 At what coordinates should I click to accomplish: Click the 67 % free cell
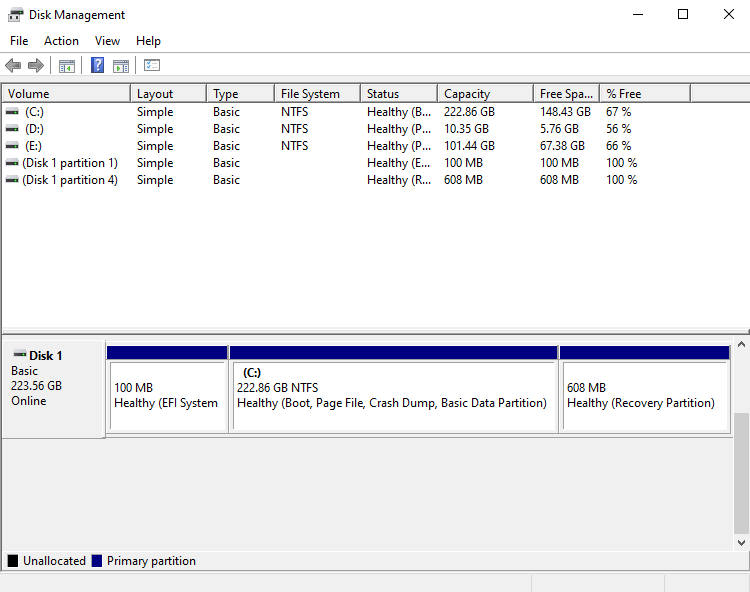(618, 112)
